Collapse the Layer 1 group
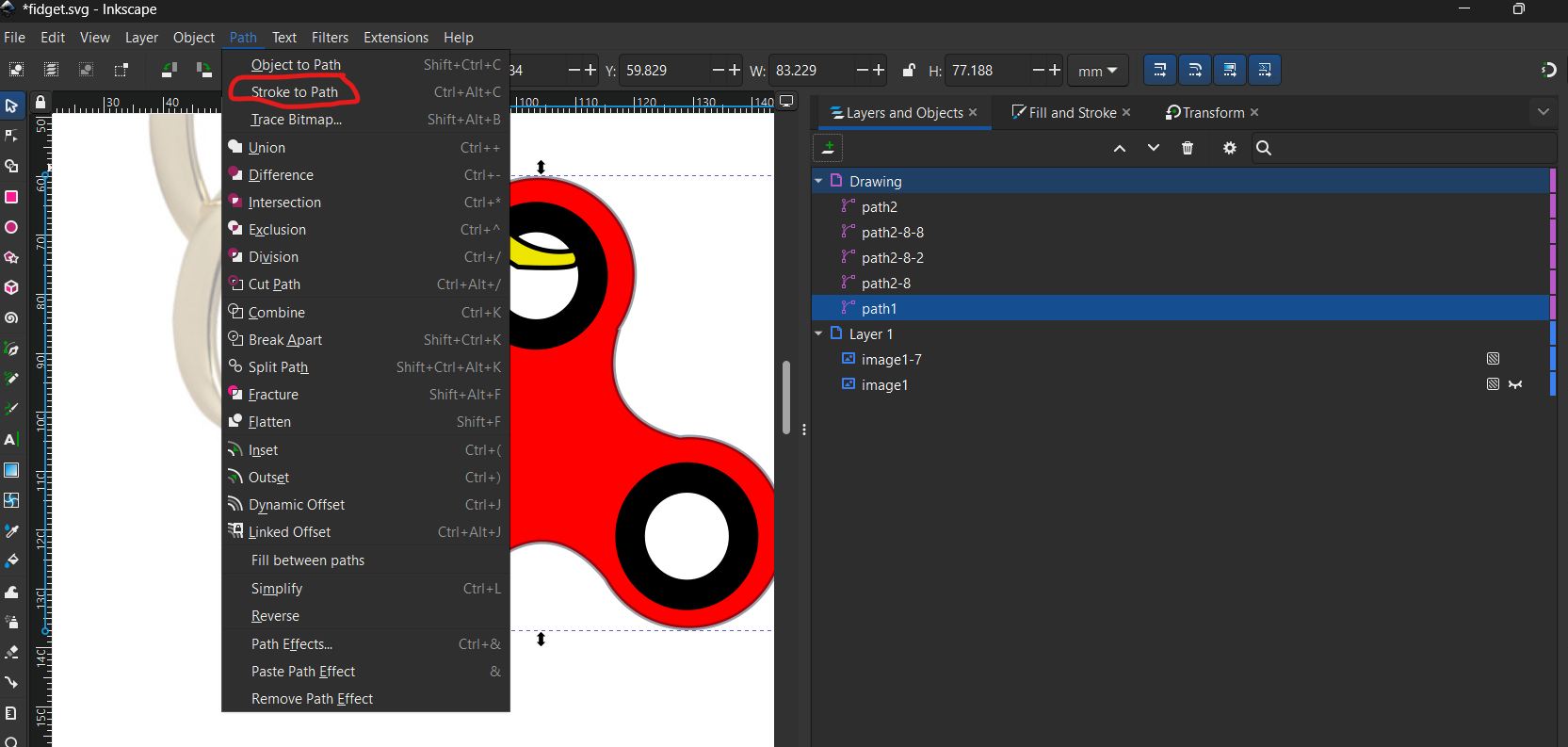Screen dimensions: 1568x747 (818, 333)
